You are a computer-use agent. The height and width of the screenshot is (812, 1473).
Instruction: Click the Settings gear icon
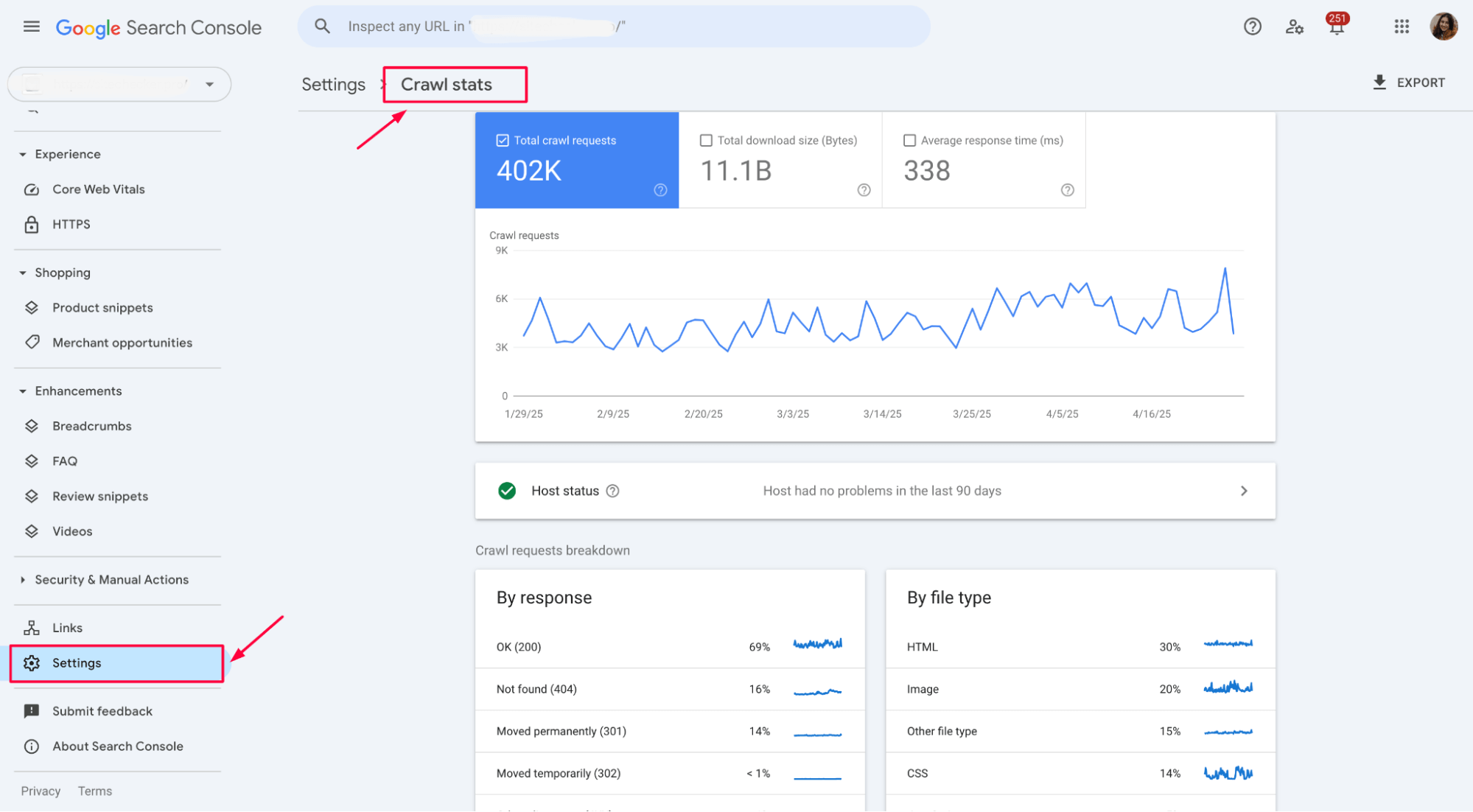coord(32,663)
